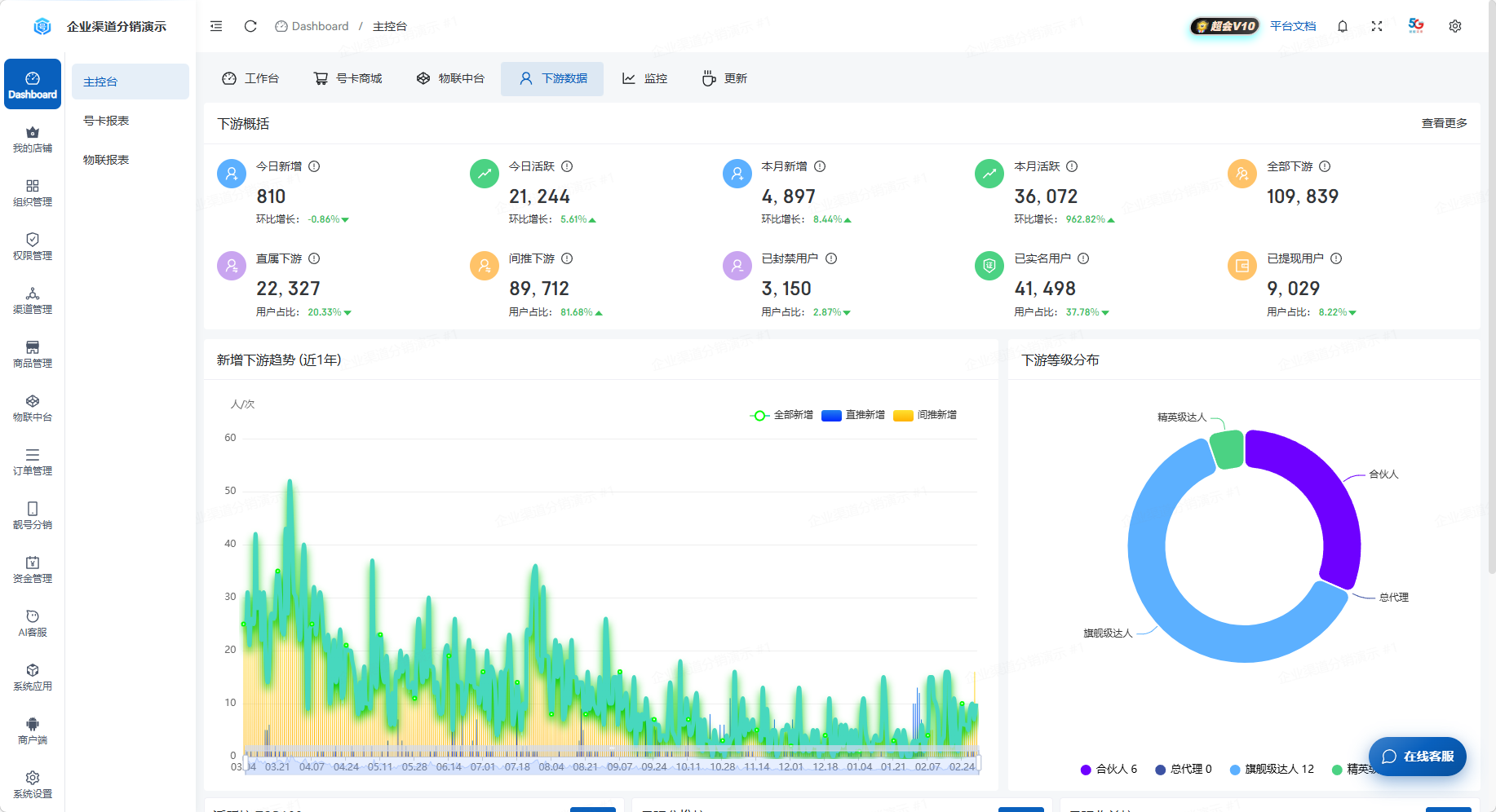Viewport: 1496px width, 812px height.
Task: Toggle 间推新增 series in chart legend
Action: 925,415
